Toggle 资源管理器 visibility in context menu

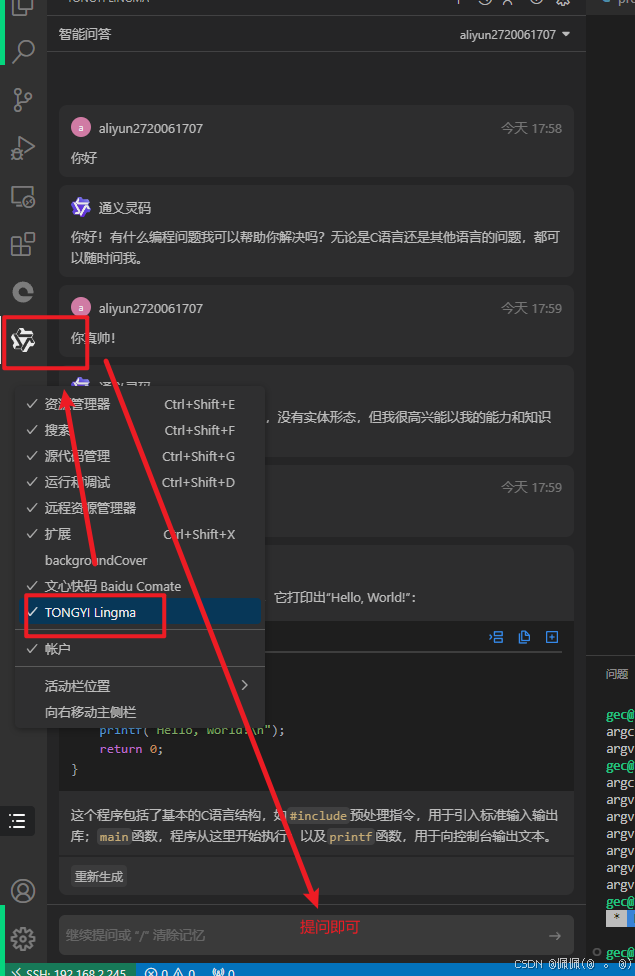[x=139, y=405]
